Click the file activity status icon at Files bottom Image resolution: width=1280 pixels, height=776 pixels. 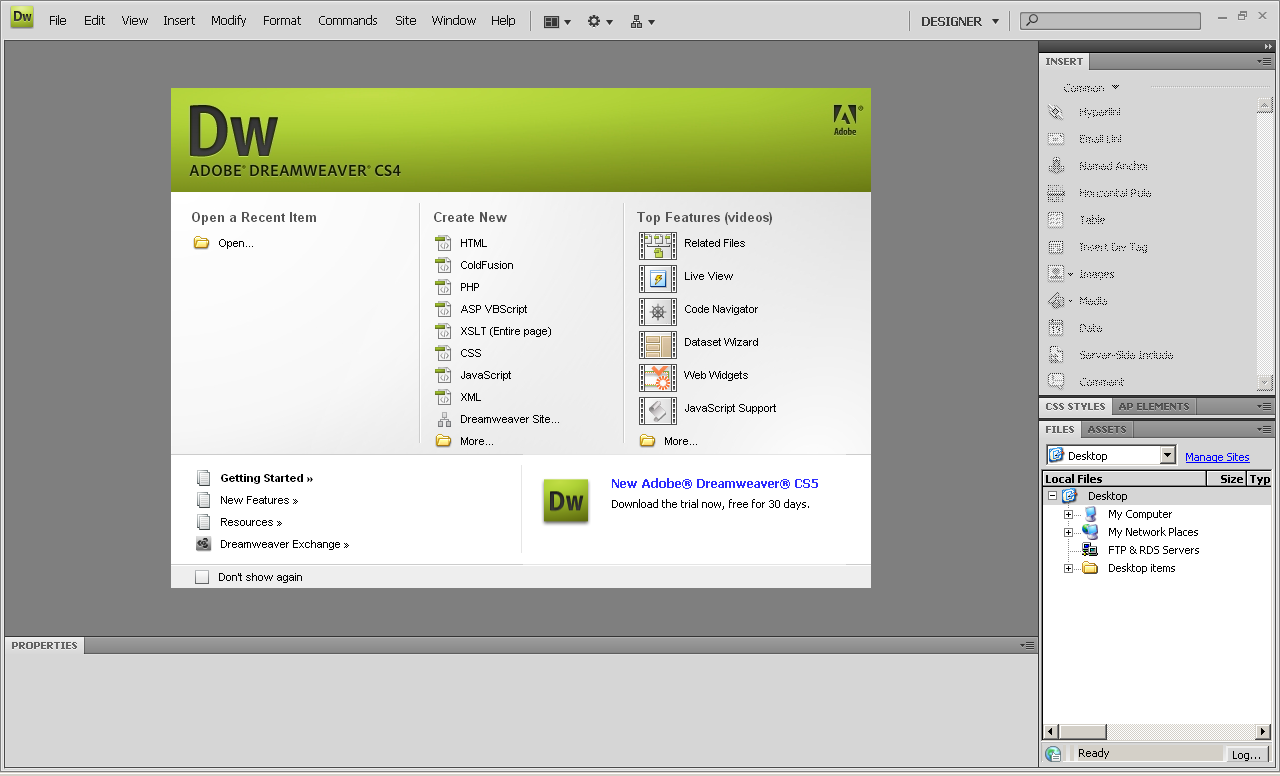pos(1053,754)
